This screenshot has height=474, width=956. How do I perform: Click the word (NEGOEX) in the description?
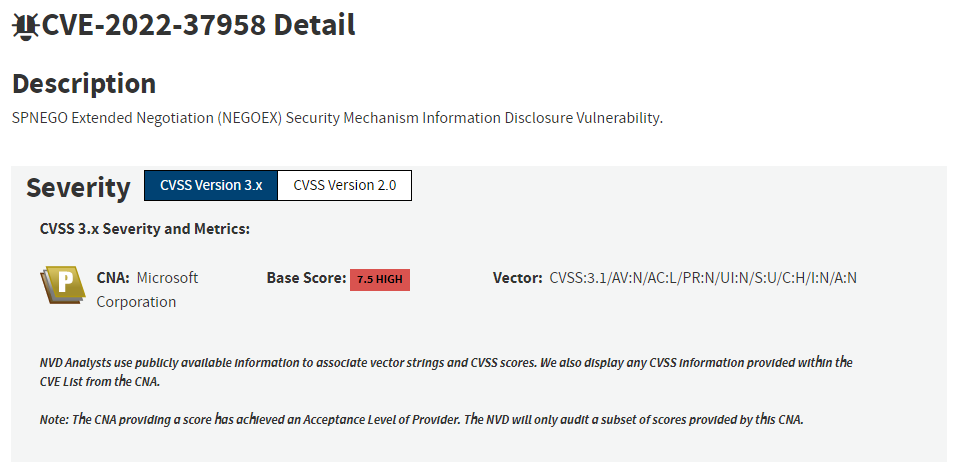(249, 118)
